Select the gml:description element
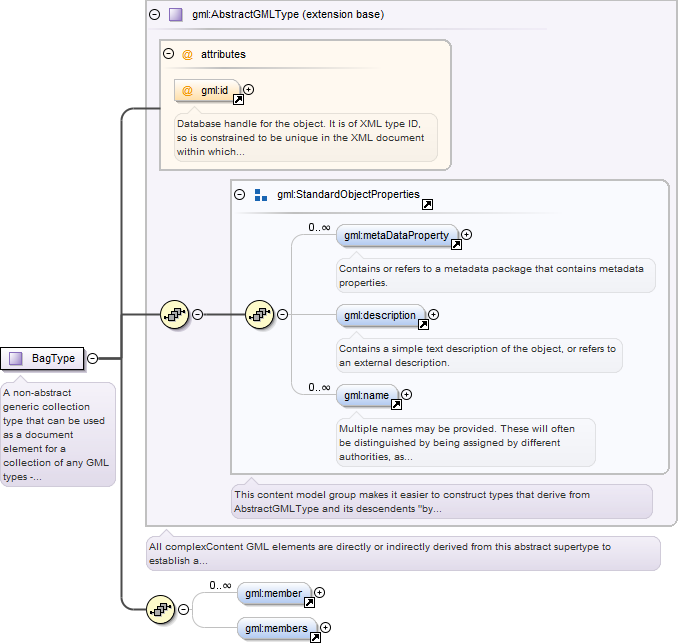Viewport: 679px width, 644px height. pyautogui.click(x=380, y=316)
